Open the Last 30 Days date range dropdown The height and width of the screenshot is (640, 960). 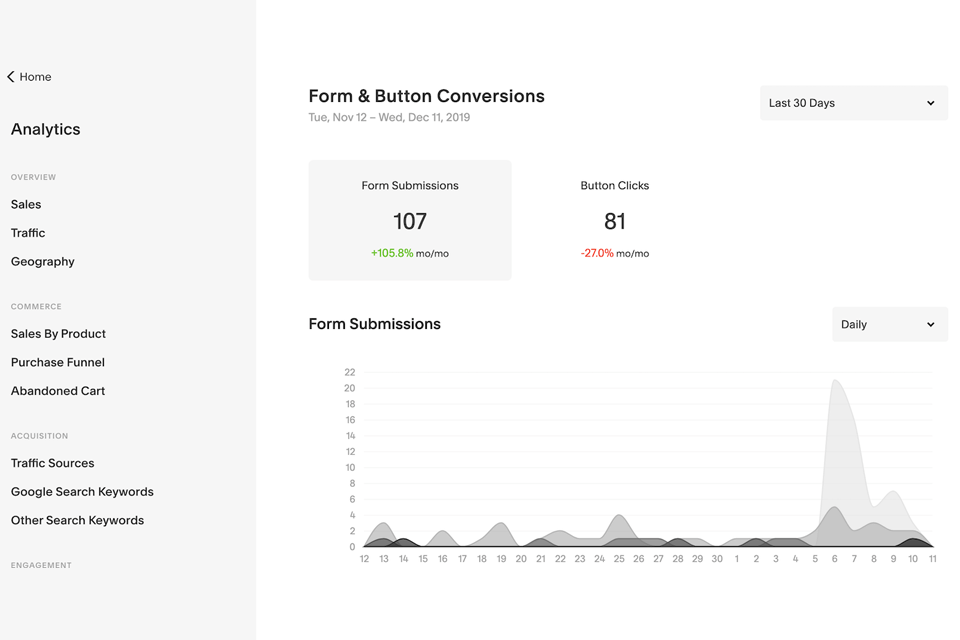point(853,103)
